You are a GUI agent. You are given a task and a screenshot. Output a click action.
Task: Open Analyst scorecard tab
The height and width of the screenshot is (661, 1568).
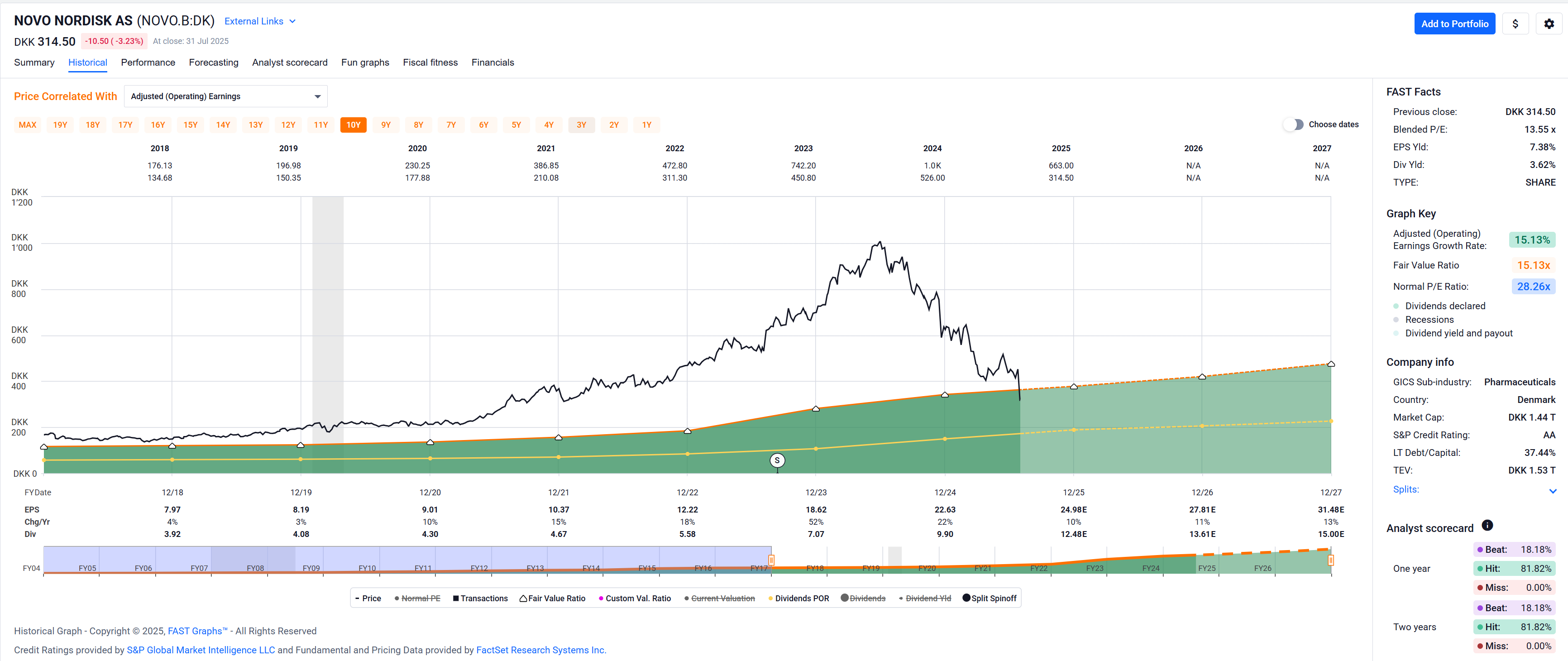pos(290,62)
